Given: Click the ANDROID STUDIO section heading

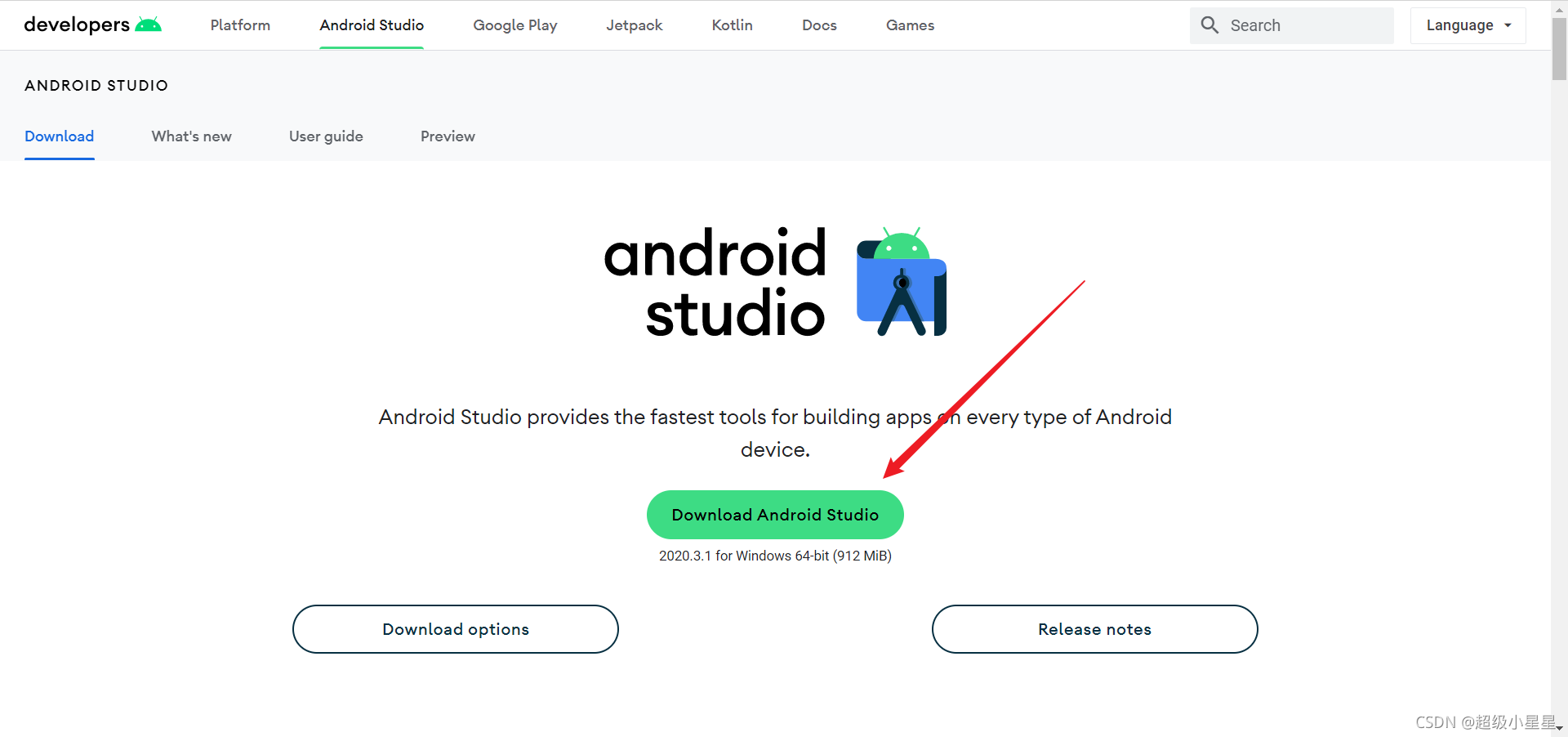Looking at the screenshot, I should [x=96, y=86].
